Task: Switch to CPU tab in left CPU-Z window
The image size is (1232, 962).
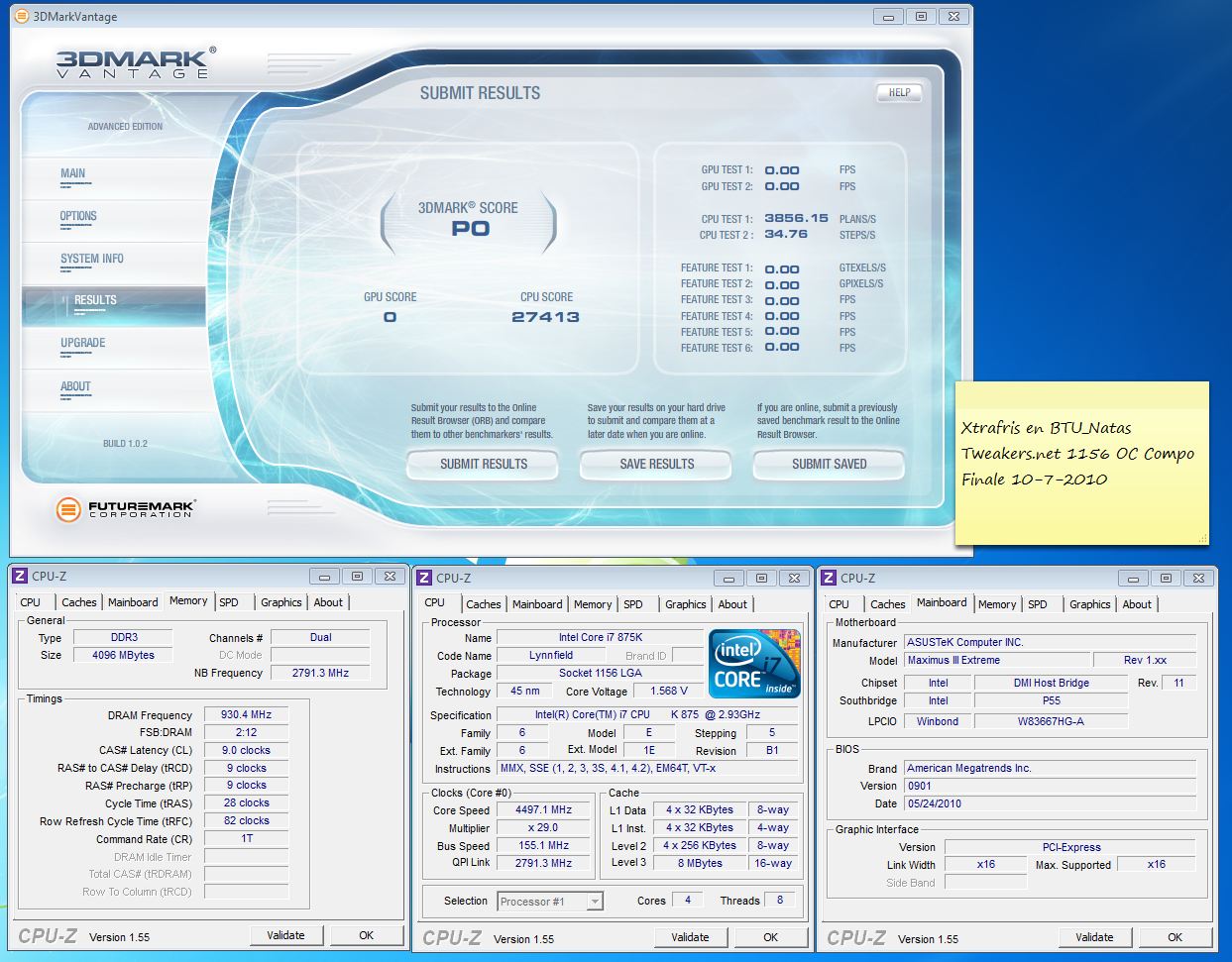Action: point(31,602)
